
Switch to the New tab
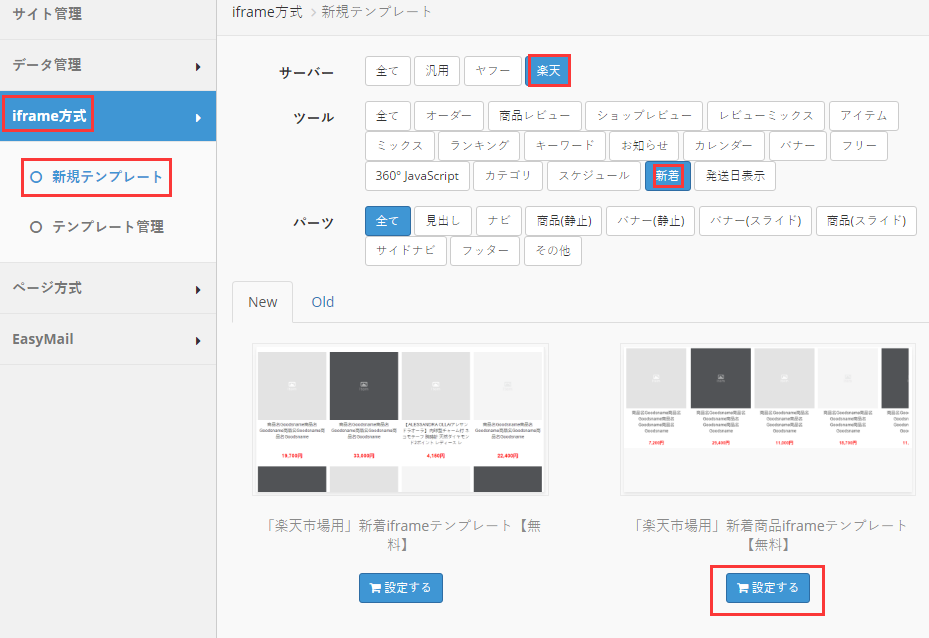263,302
